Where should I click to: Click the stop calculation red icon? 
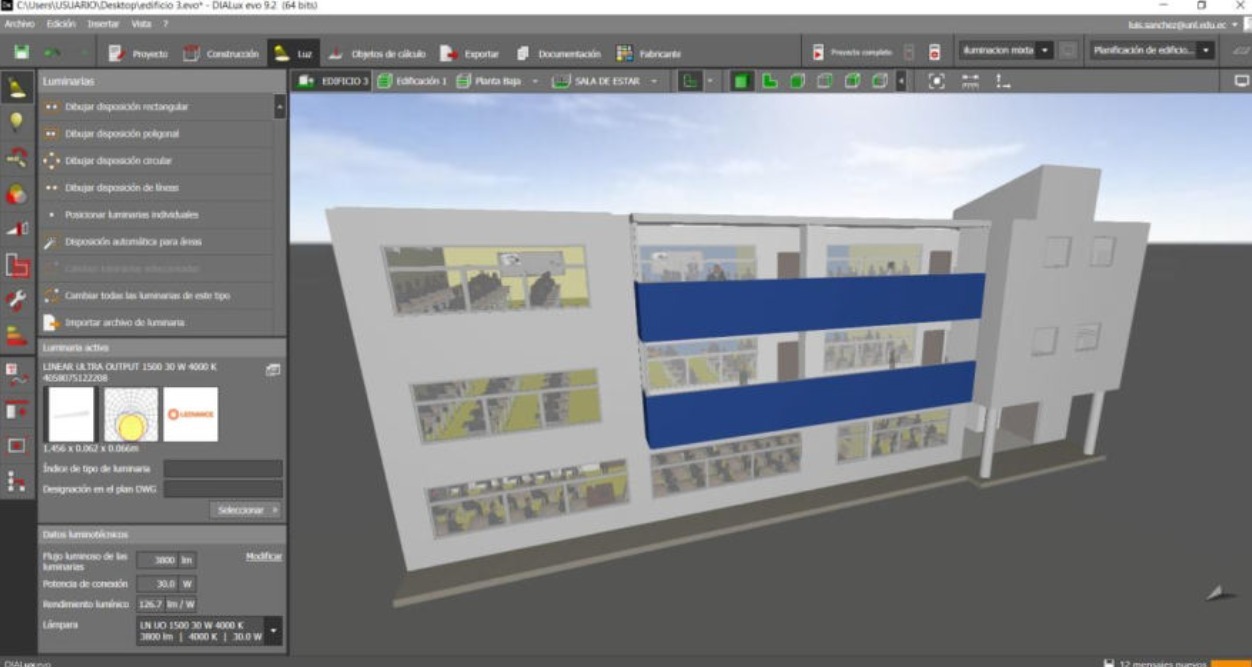[x=934, y=52]
